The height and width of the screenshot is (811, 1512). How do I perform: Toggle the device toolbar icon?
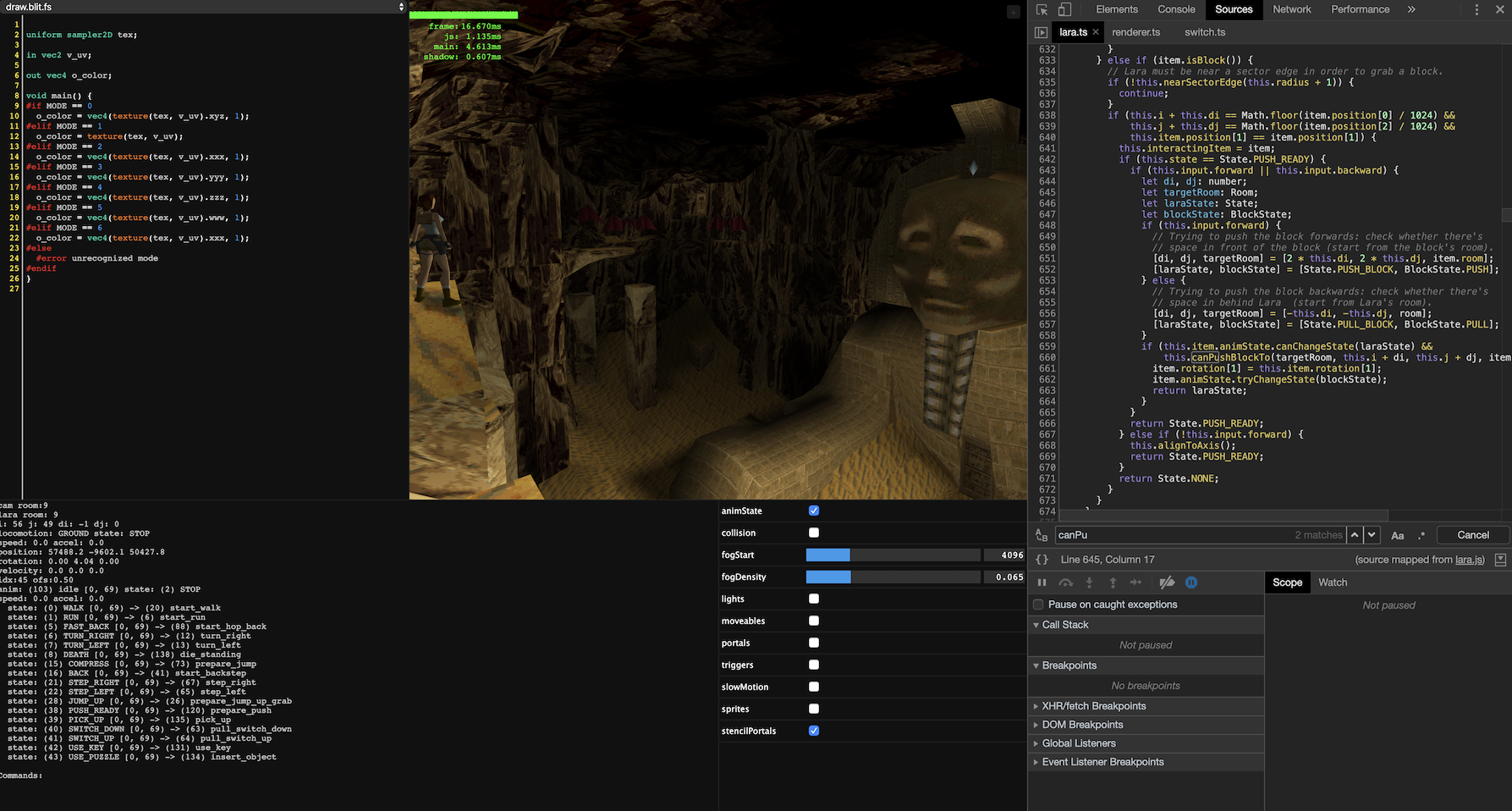tap(1064, 9)
